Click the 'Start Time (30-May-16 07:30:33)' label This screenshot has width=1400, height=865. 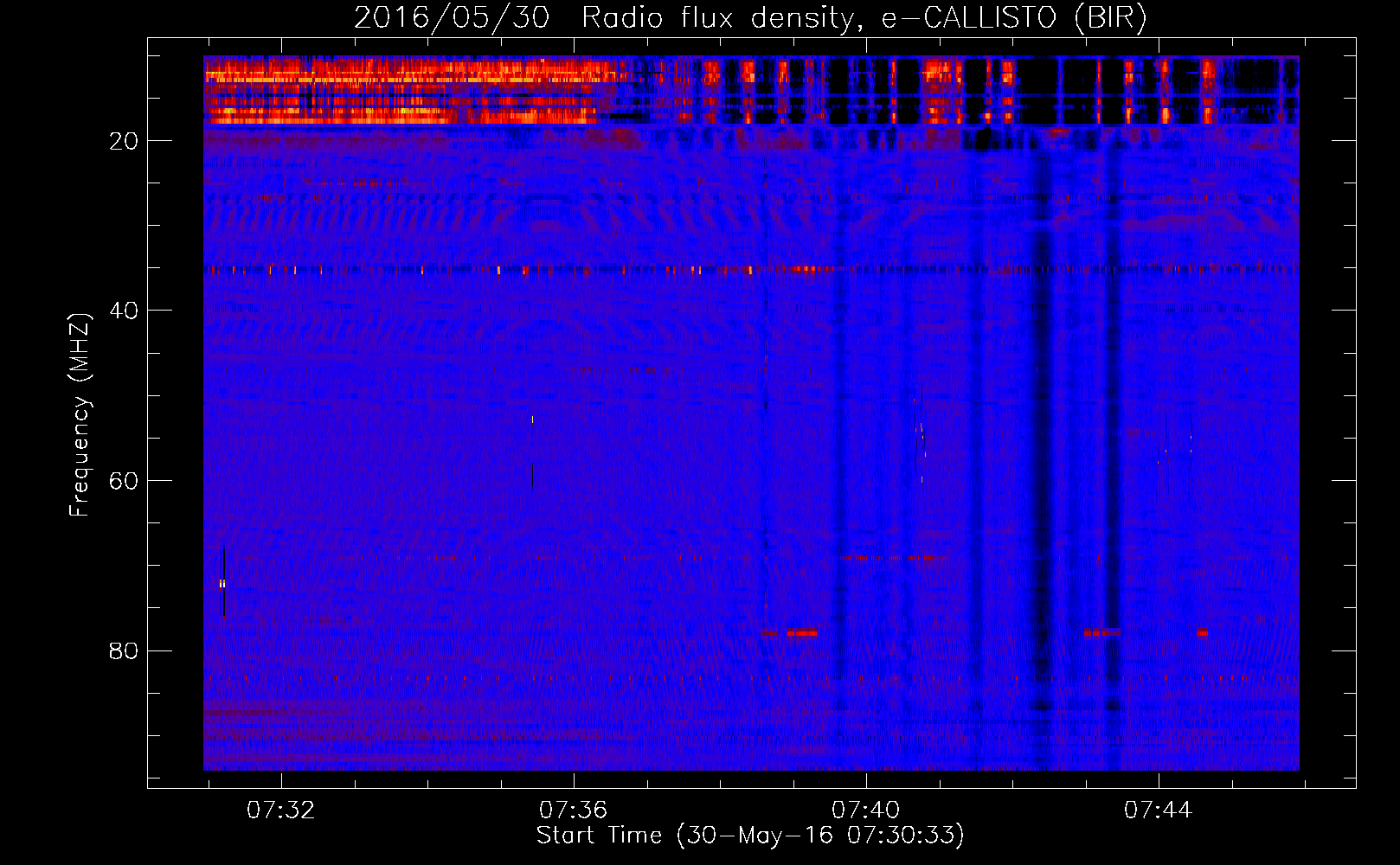tap(750, 836)
